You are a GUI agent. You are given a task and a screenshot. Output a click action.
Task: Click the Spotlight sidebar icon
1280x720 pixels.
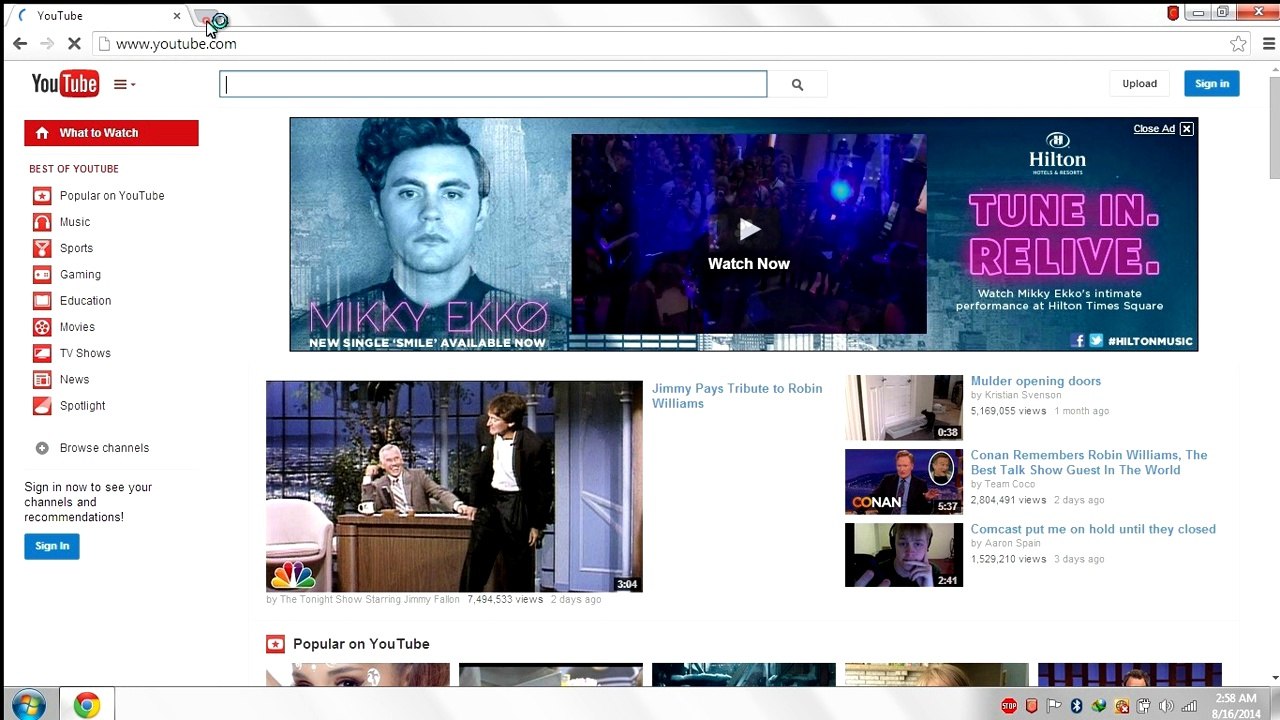tap(42, 406)
